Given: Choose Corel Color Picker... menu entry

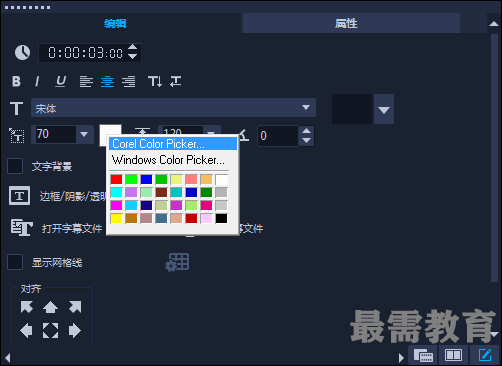Looking at the screenshot, I should pyautogui.click(x=173, y=144).
